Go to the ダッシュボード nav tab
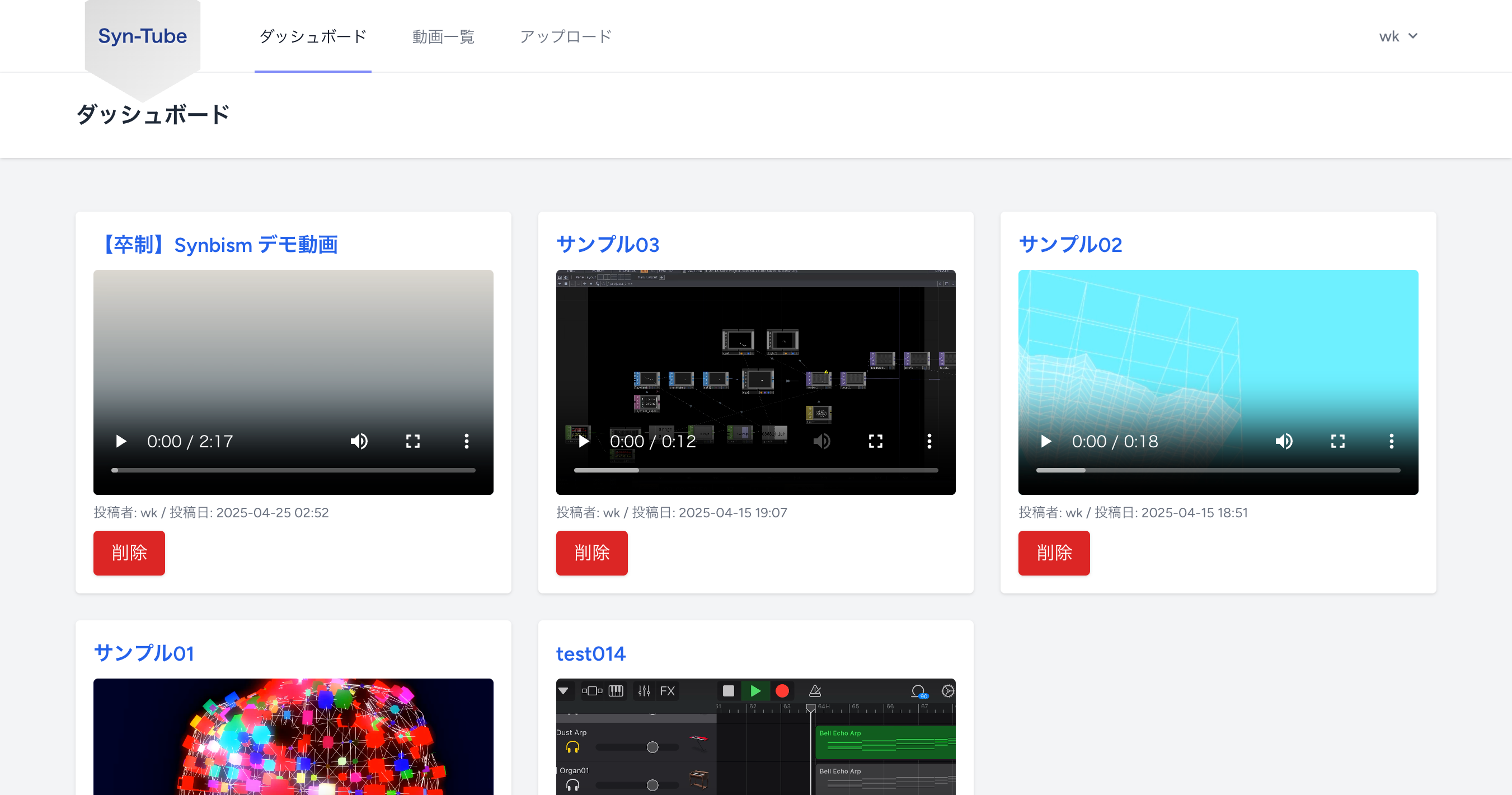Viewport: 1512px width, 795px height. tap(313, 36)
